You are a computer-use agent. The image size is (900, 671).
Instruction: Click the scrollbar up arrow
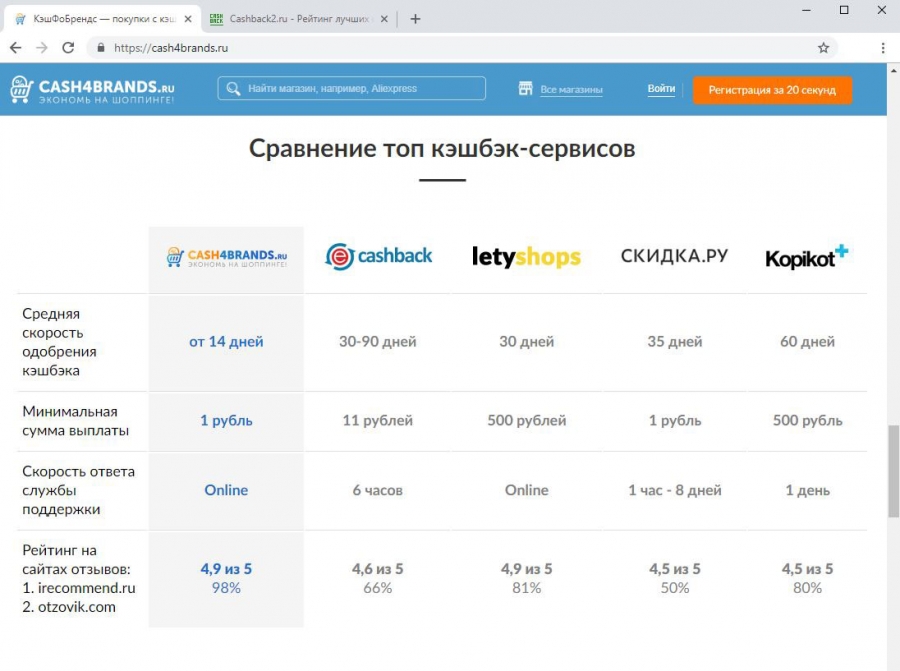click(893, 71)
